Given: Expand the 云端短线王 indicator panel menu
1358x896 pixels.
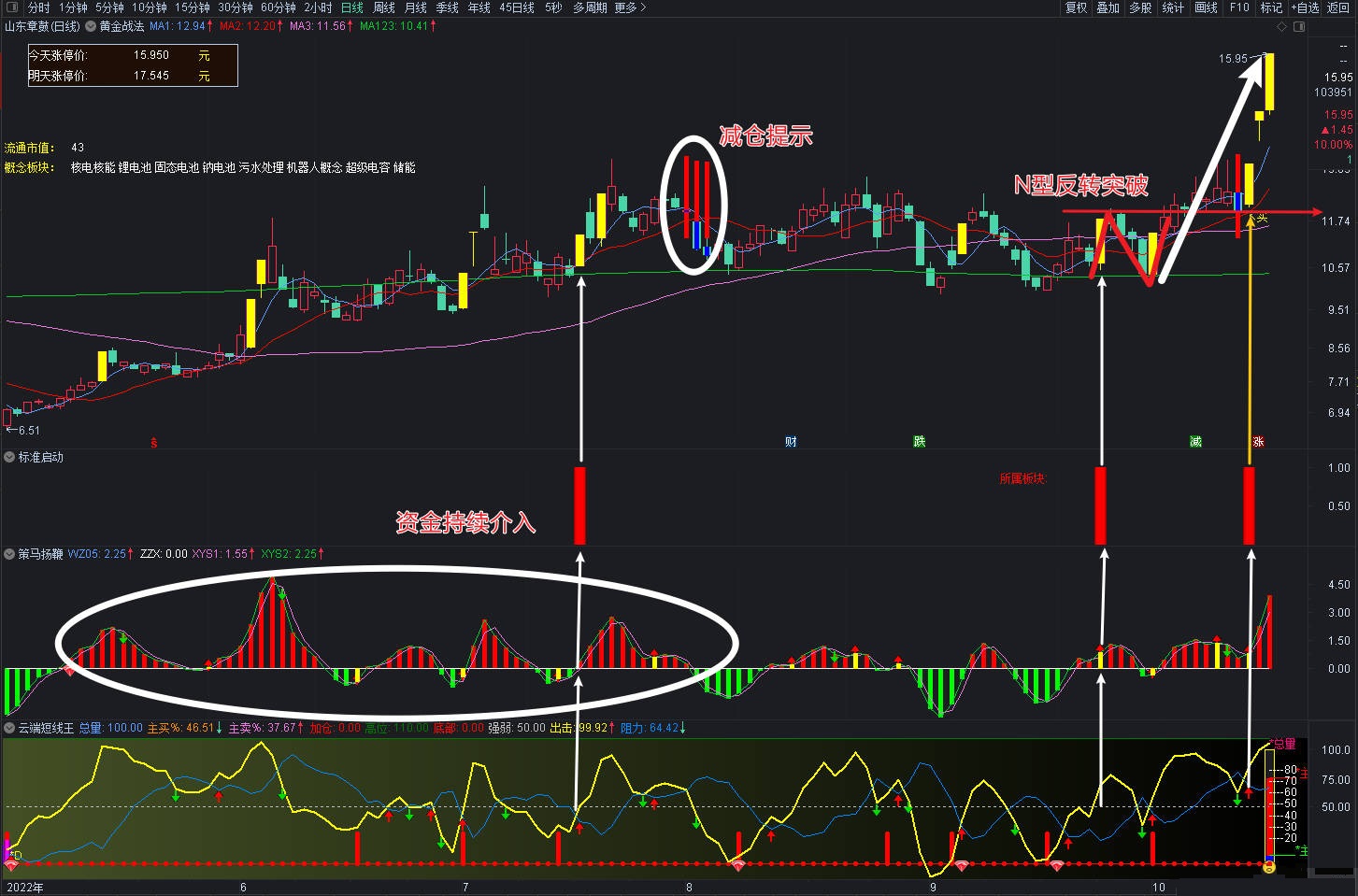Looking at the screenshot, I should (x=10, y=728).
